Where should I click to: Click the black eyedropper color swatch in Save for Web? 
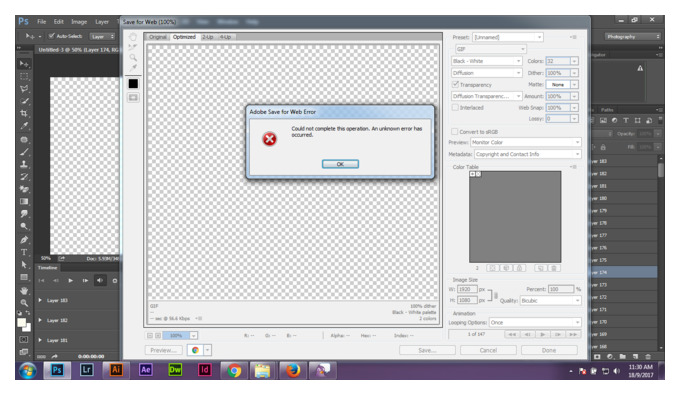pos(133,84)
